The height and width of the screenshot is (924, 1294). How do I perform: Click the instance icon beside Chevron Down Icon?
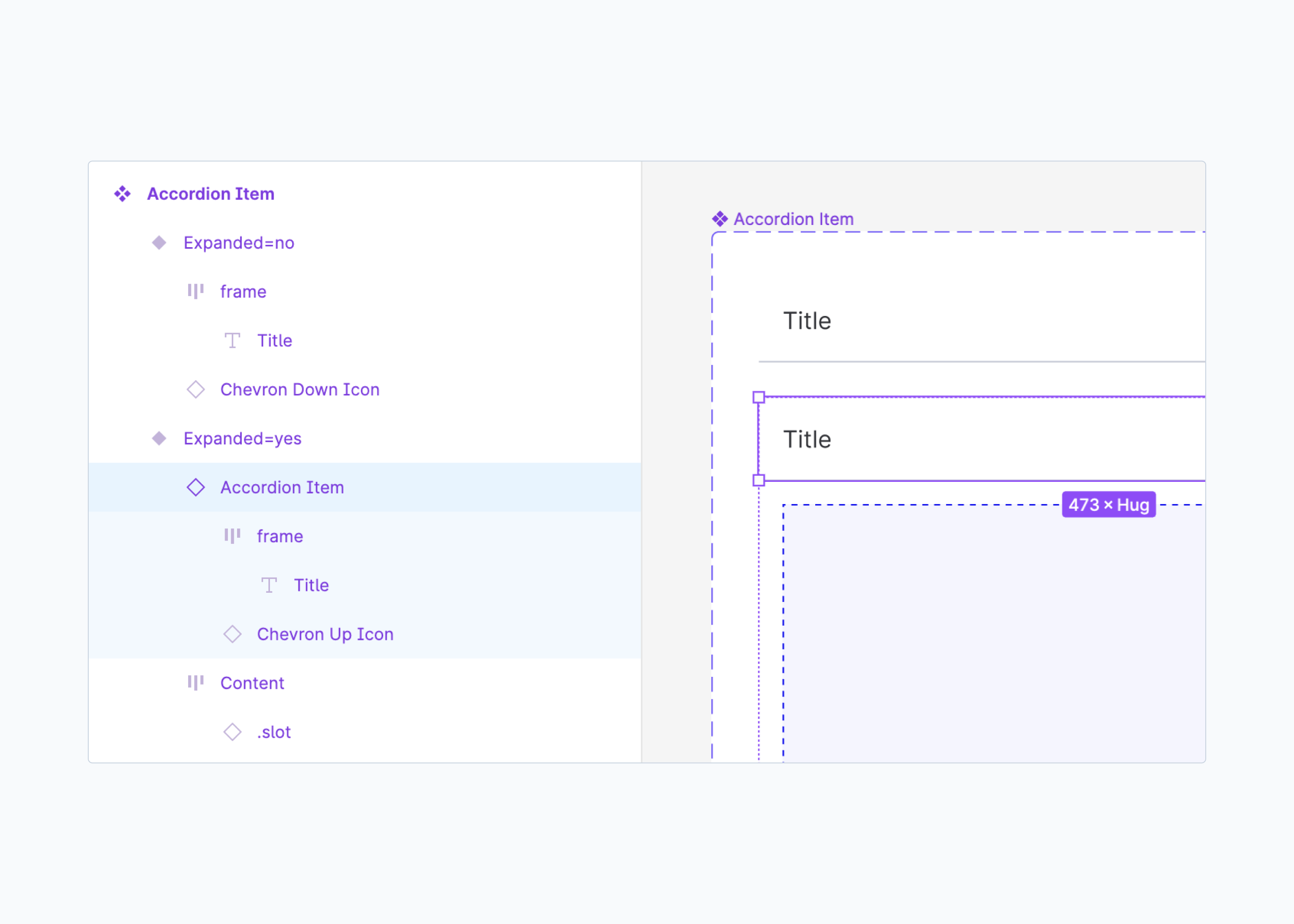(196, 390)
